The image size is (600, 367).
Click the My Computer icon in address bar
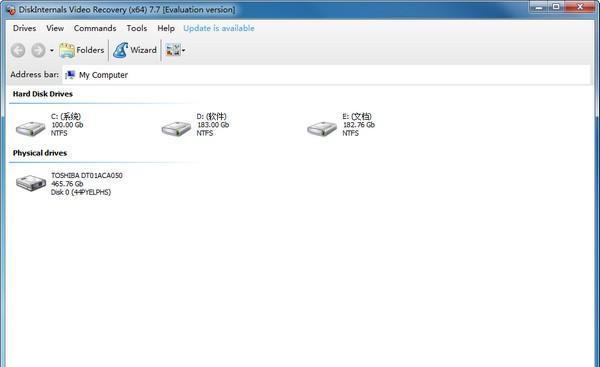click(x=70, y=75)
